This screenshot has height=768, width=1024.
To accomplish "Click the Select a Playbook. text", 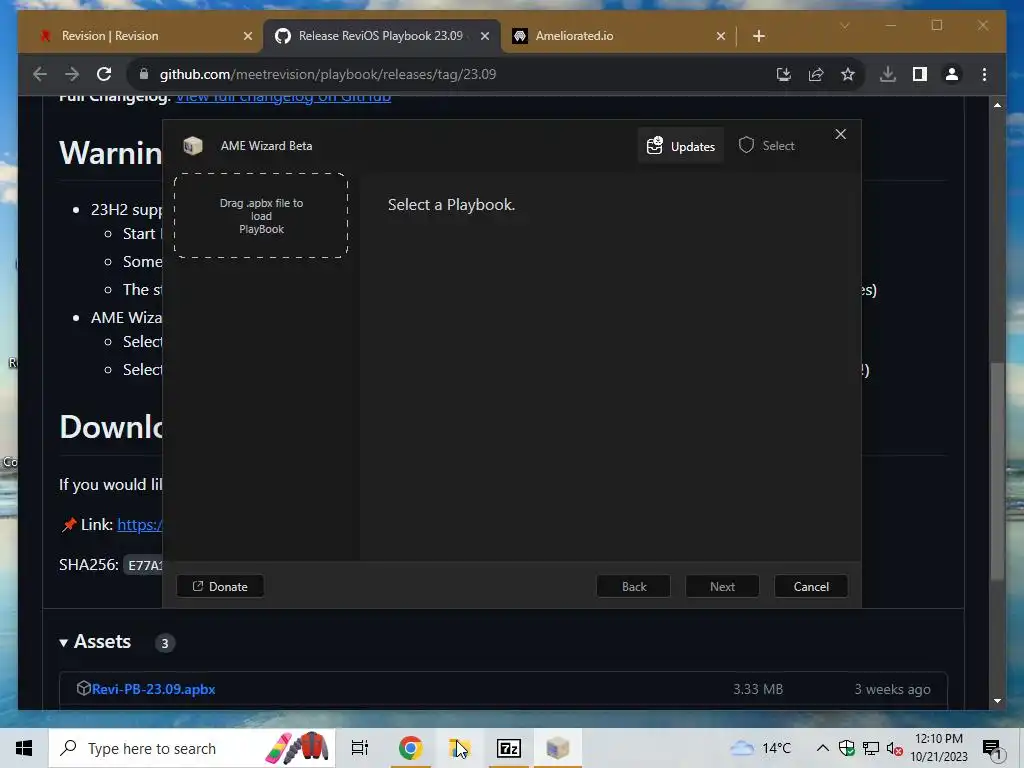I will point(451,205).
